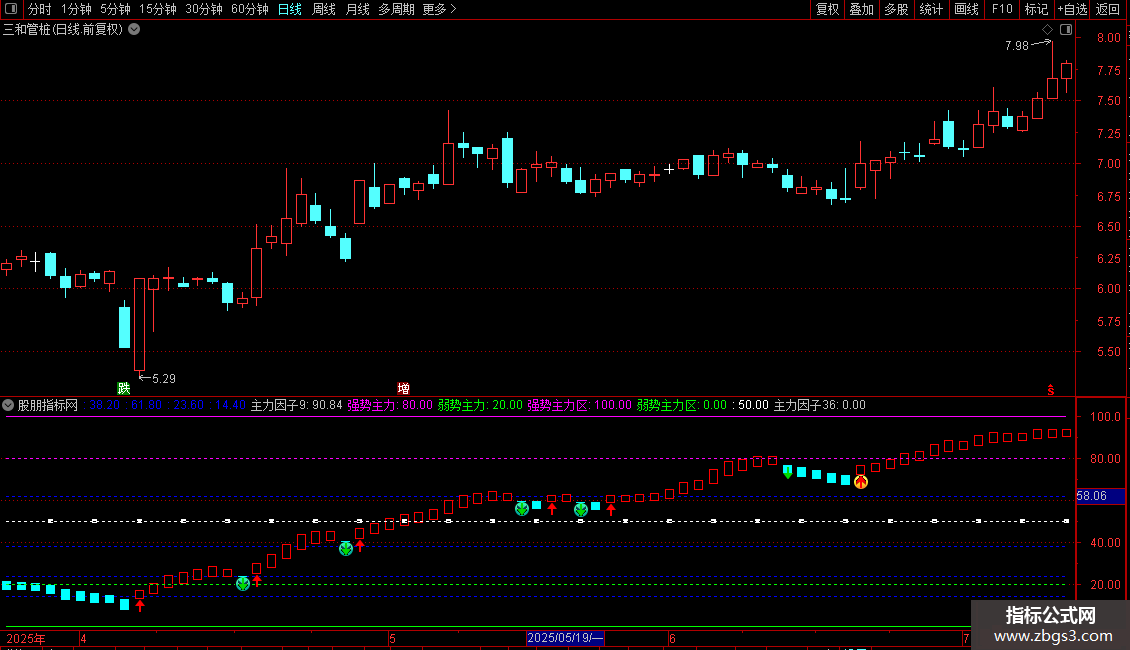The height and width of the screenshot is (650, 1130).
Task: Click the F10 company info button
Action: click(1002, 9)
